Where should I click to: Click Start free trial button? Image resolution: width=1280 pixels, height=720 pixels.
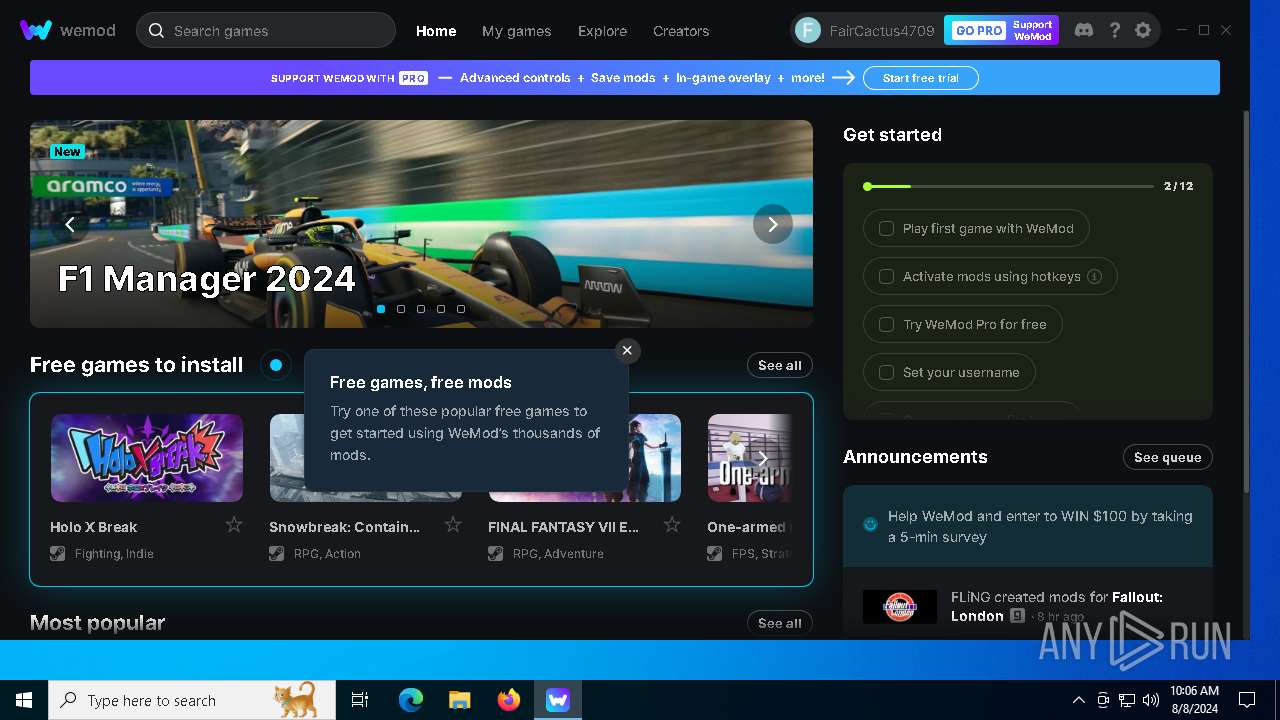[x=921, y=77]
